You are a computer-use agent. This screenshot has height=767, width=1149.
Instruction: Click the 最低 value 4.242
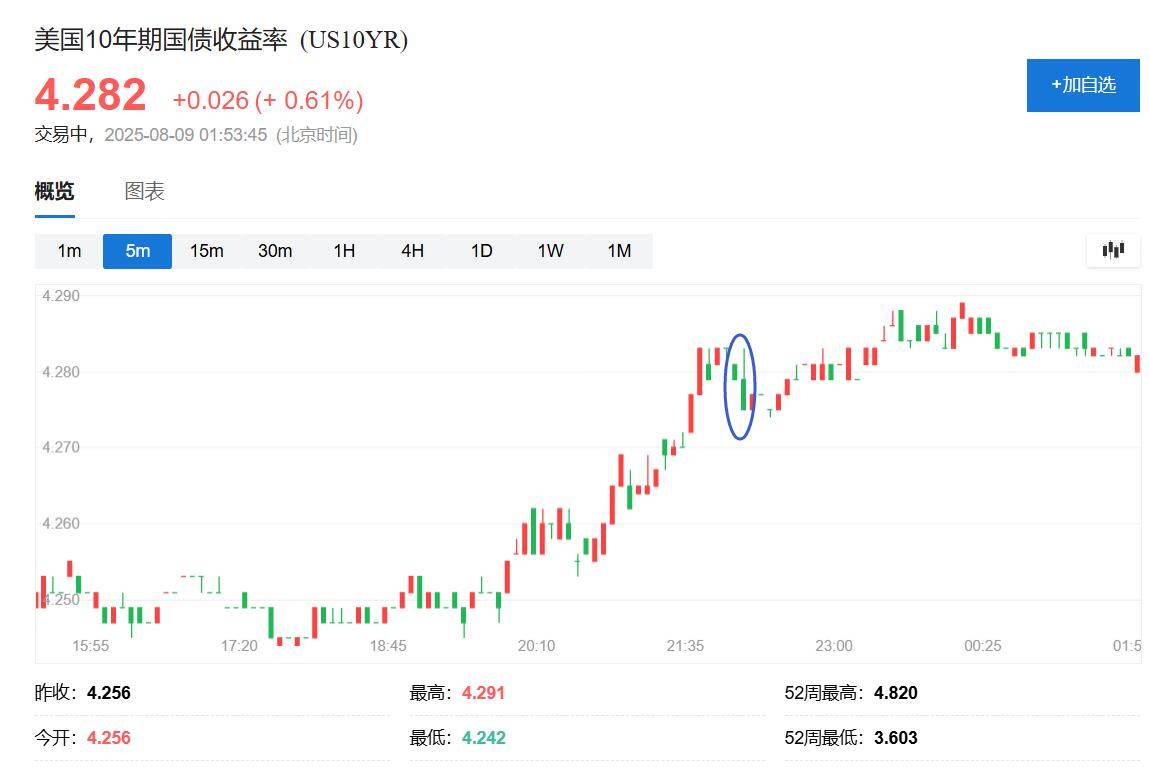coord(483,738)
